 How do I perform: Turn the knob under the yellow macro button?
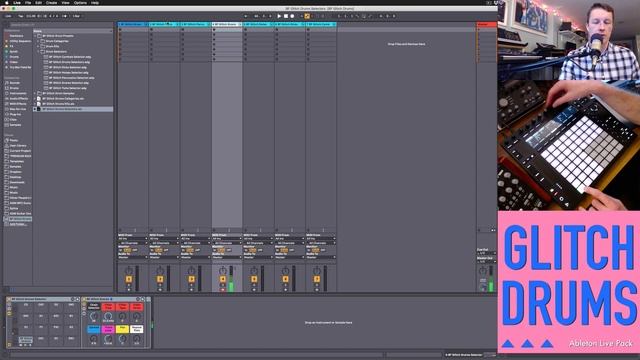click(x=122, y=338)
